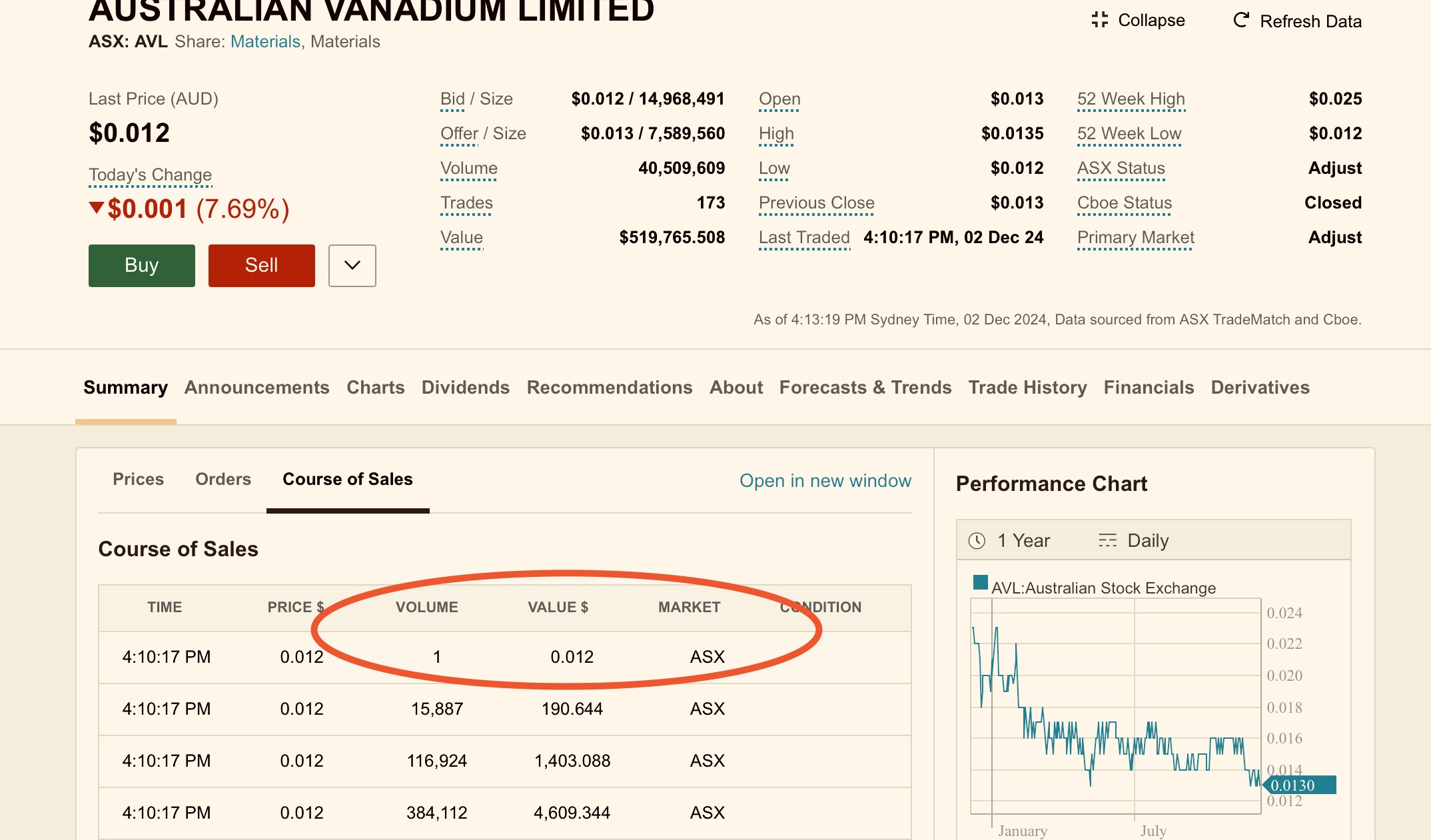Open the Recommendations tab
This screenshot has height=840, width=1431.
point(610,388)
